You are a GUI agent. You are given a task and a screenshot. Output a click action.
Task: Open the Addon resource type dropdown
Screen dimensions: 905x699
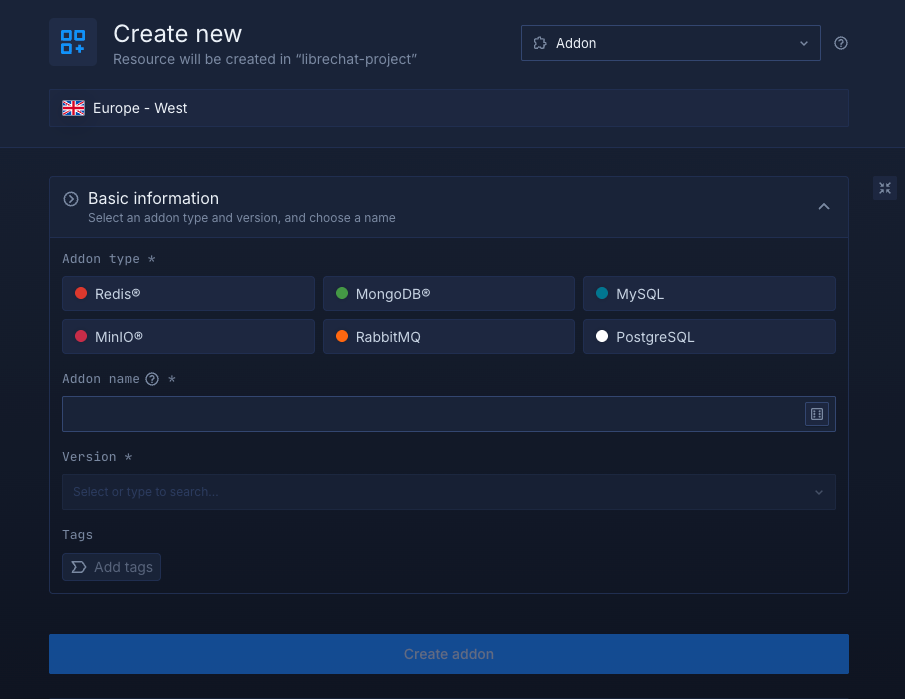[x=670, y=43]
